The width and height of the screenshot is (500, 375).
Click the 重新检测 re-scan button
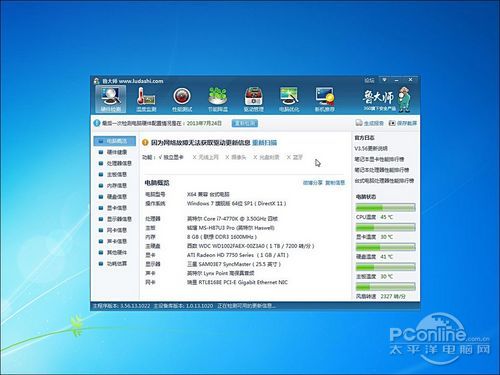click(245, 123)
